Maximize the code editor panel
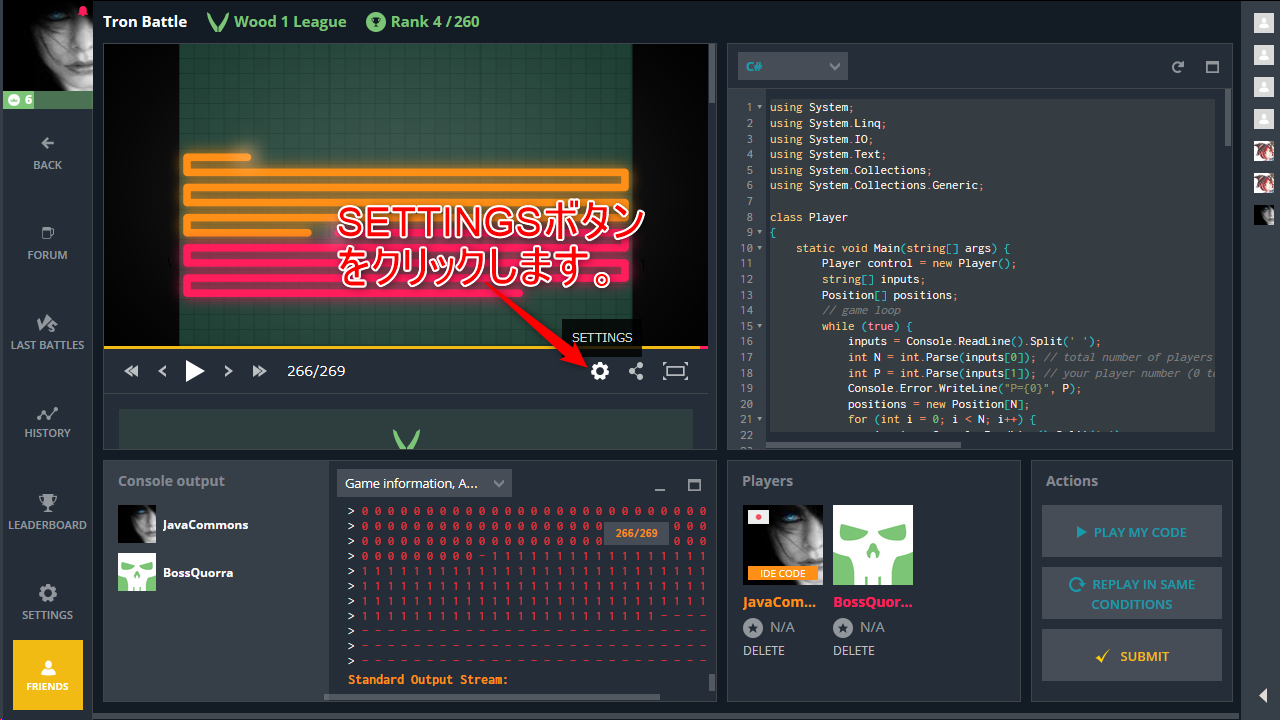Screen dimensions: 1280x720 click(x=1212, y=67)
